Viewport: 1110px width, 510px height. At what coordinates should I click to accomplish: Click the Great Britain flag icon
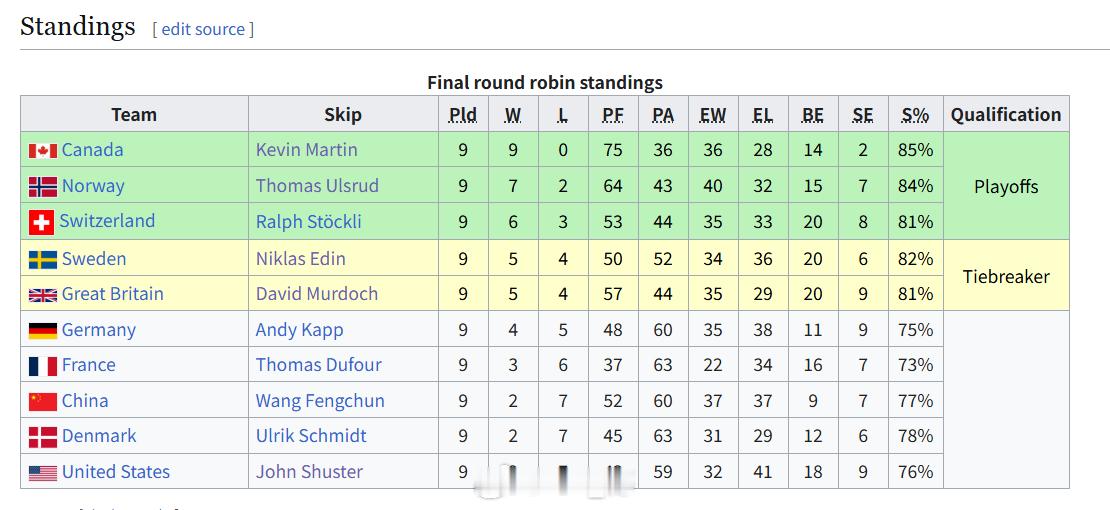42,295
